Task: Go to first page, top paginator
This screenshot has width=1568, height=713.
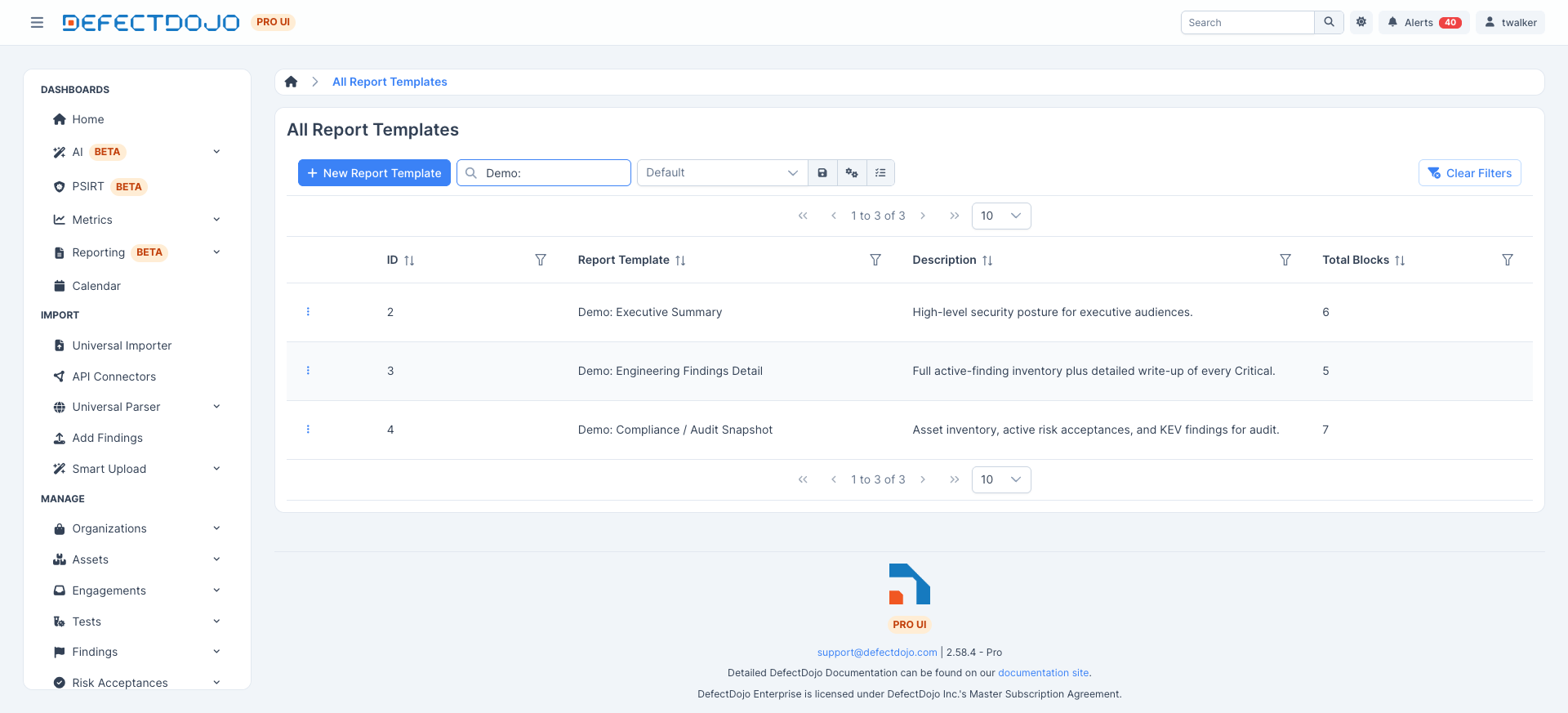Action: tap(803, 216)
